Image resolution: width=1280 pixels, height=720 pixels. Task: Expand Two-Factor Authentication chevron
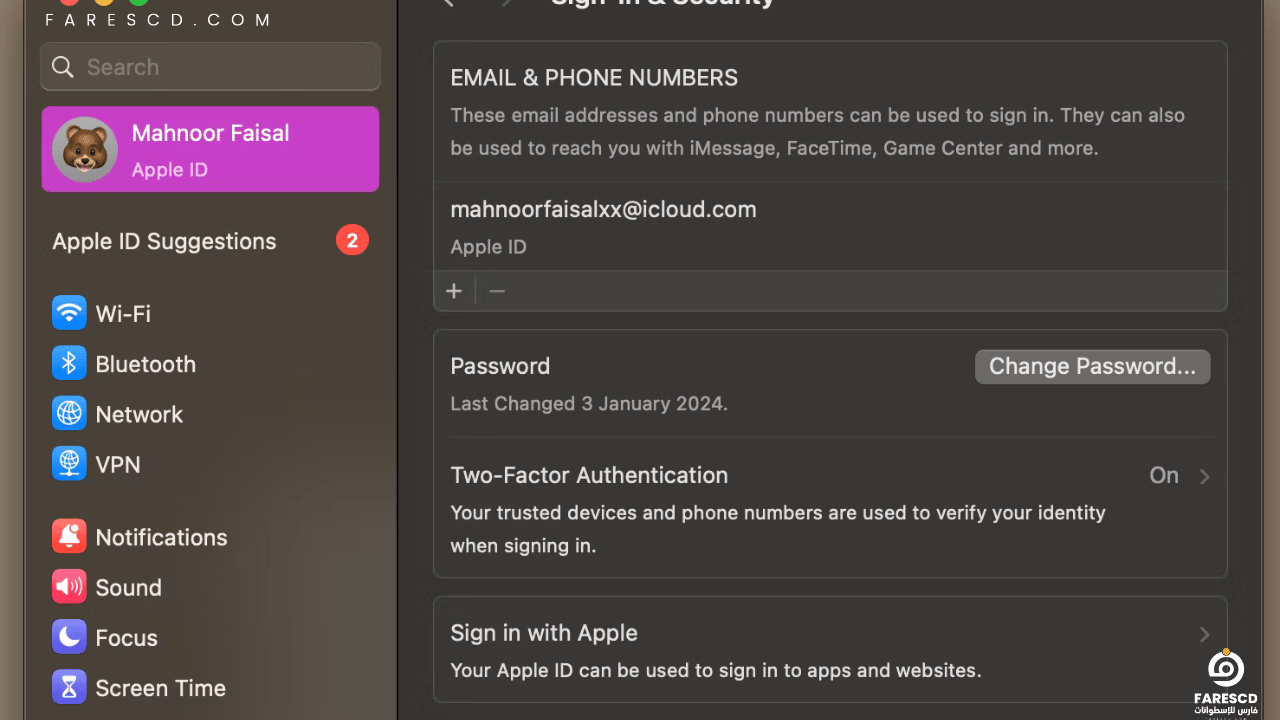(x=1205, y=476)
